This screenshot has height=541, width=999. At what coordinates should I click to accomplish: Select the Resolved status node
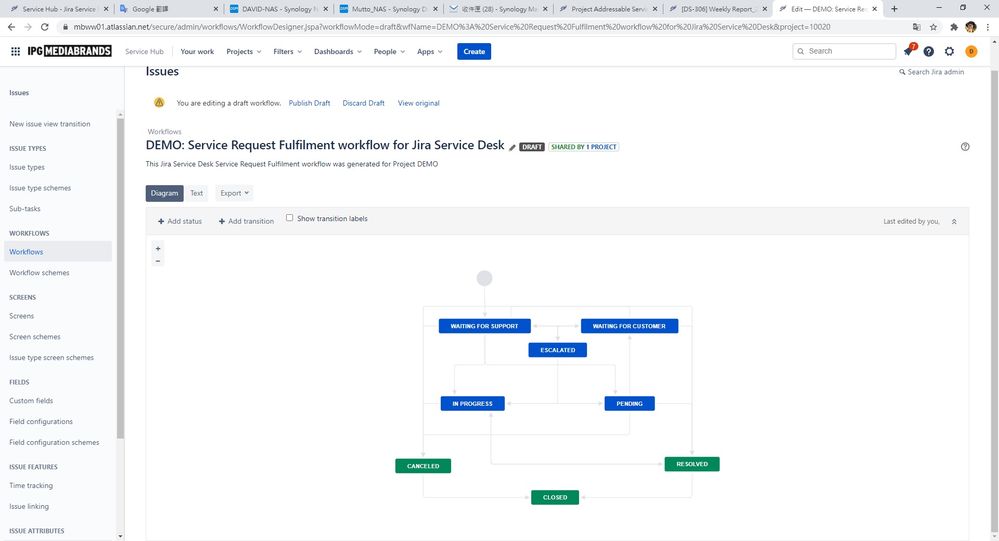coord(692,464)
